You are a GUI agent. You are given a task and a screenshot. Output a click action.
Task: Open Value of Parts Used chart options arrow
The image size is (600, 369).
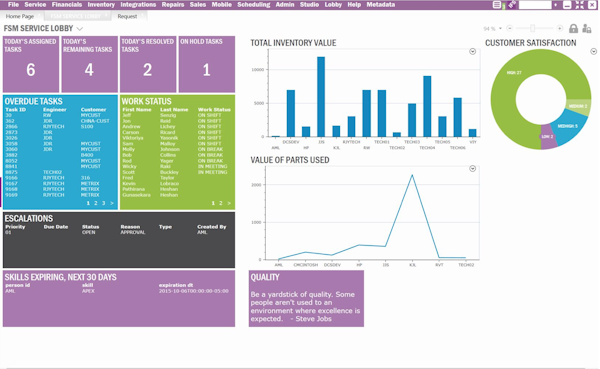(473, 169)
